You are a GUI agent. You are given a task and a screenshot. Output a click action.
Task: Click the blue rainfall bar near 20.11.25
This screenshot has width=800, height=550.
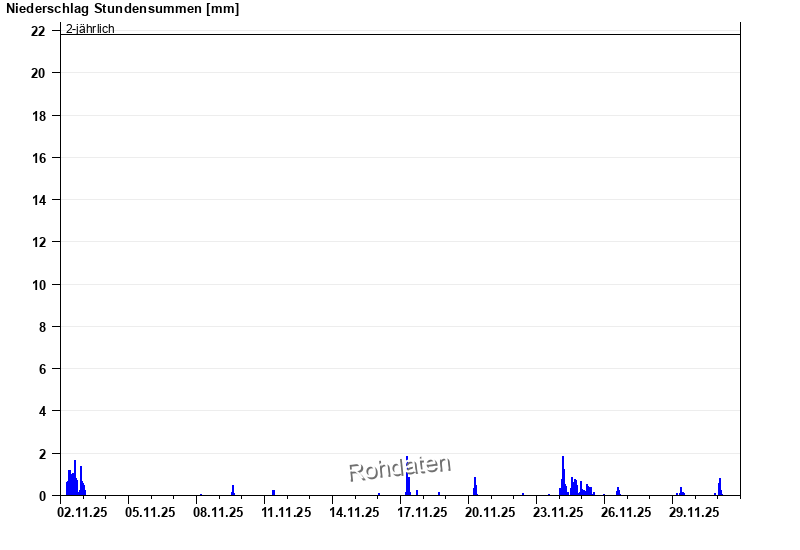click(475, 487)
